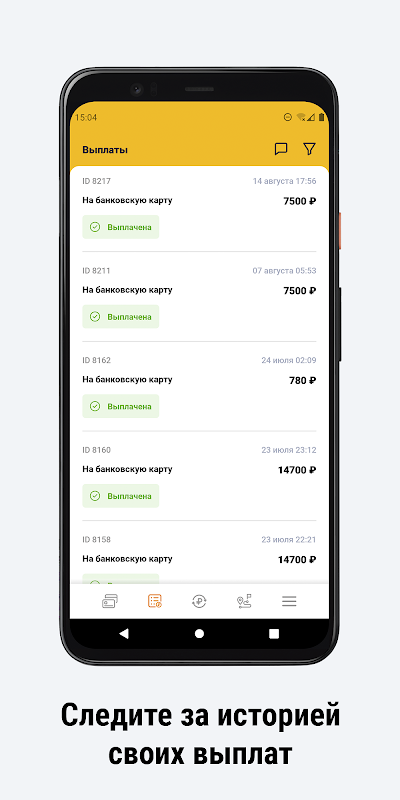
Task: Tap the Android home circle button
Action: (x=199, y=633)
